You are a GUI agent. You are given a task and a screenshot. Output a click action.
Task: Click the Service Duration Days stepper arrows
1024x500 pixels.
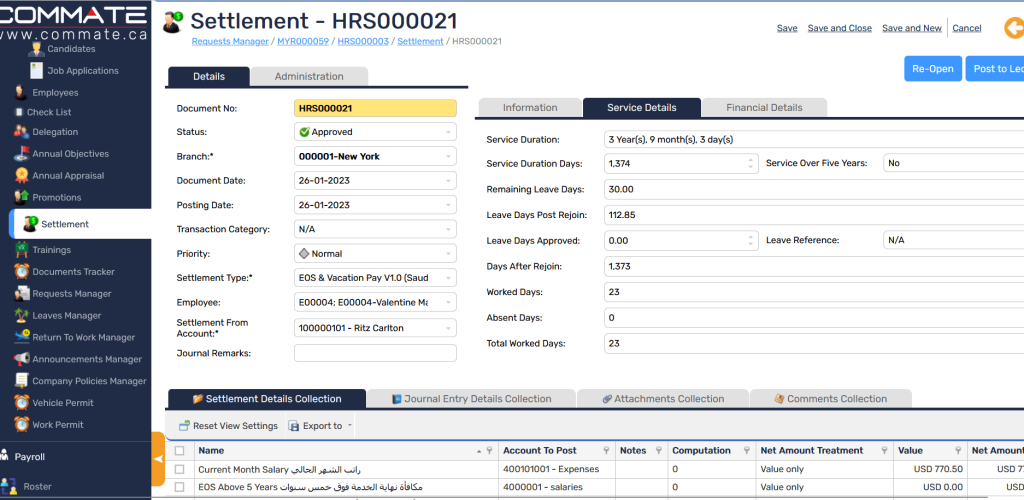(751, 163)
